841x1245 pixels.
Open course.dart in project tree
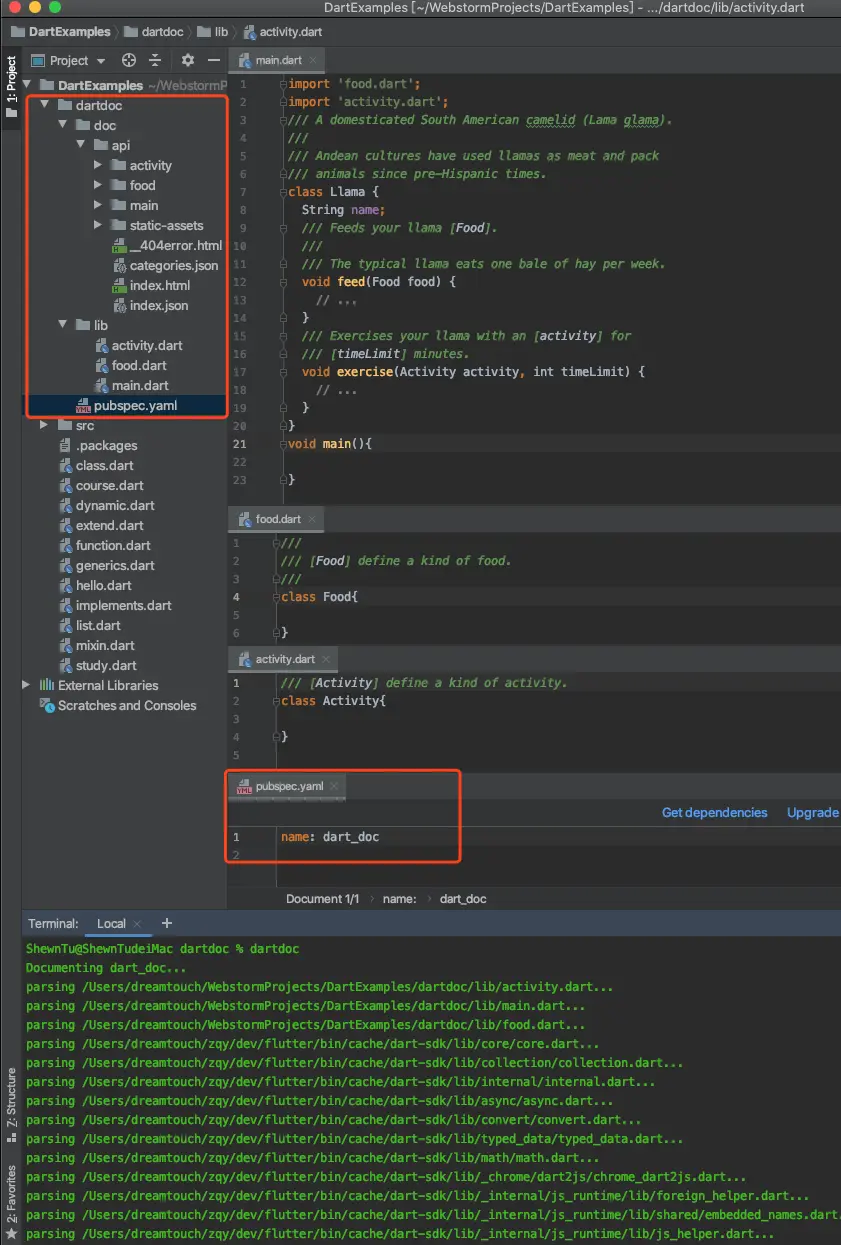pyautogui.click(x=101, y=486)
